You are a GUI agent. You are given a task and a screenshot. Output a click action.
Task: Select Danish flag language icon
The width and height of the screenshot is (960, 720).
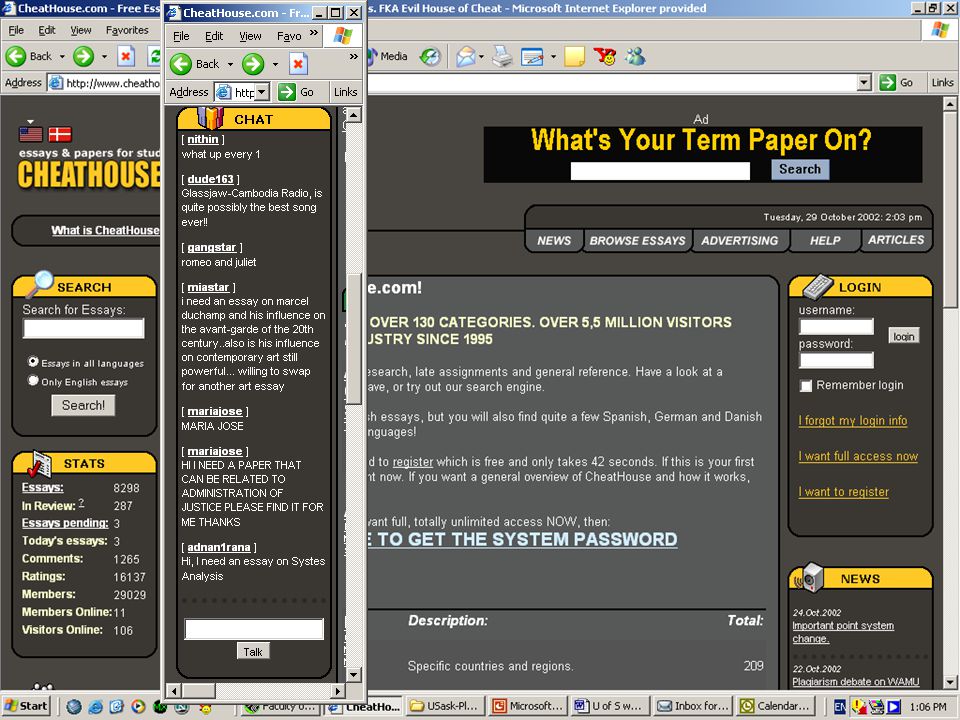point(60,134)
